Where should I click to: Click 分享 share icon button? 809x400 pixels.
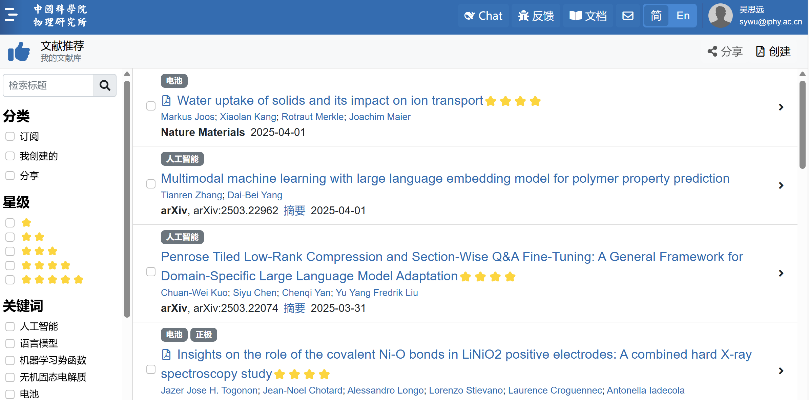[724, 52]
